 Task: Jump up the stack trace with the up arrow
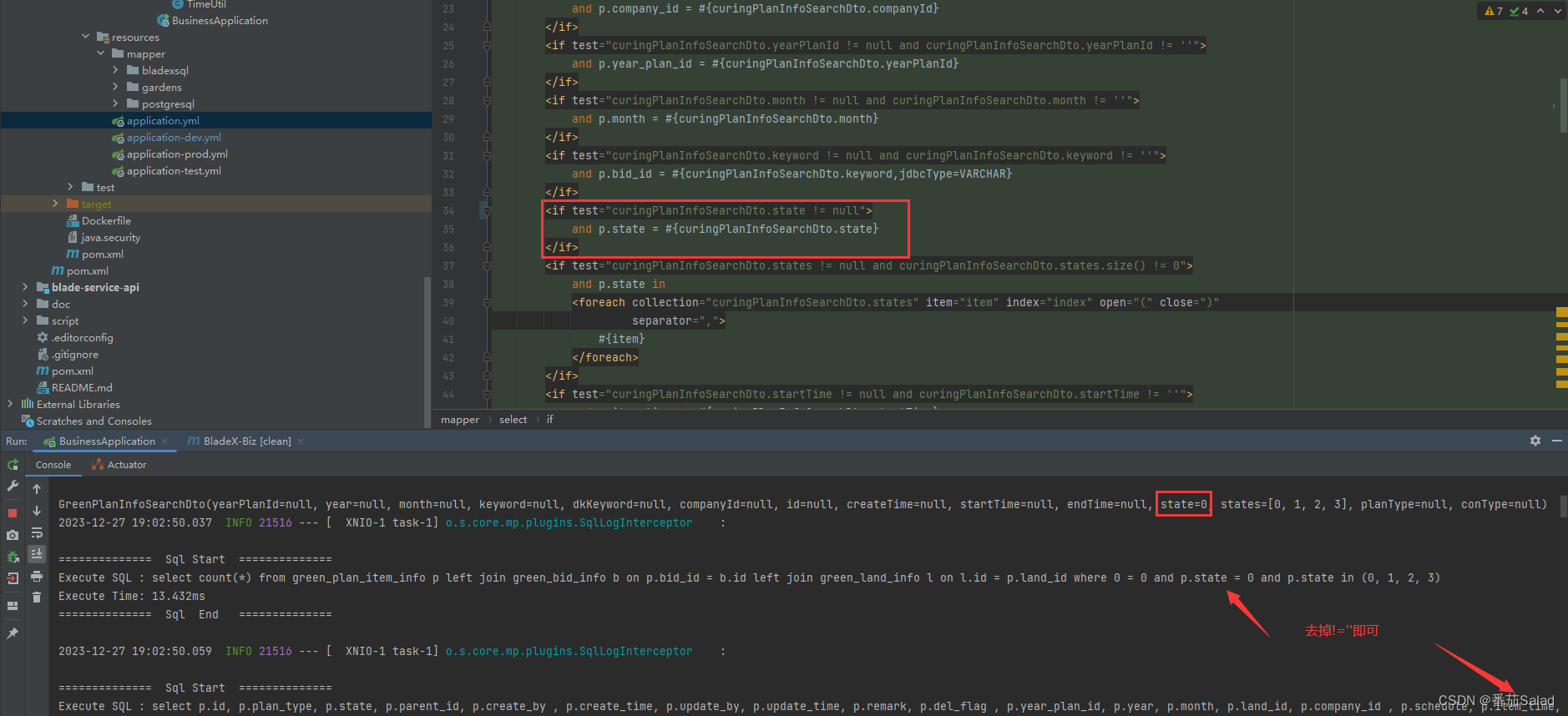pyautogui.click(x=37, y=489)
